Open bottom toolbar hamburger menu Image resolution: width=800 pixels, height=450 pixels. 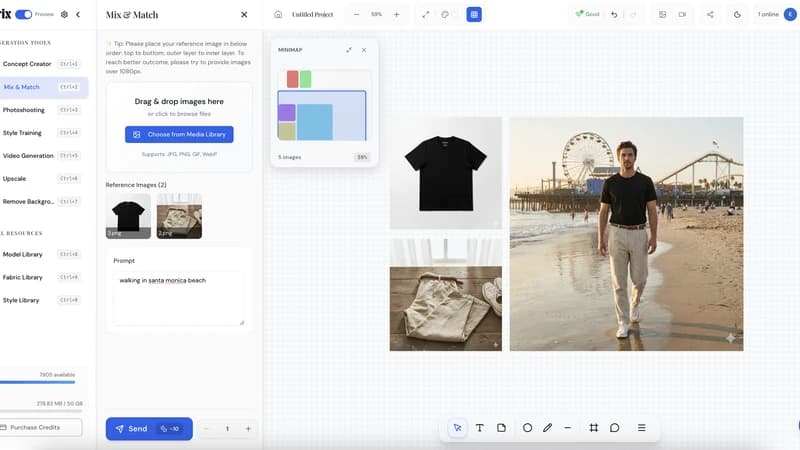tap(642, 428)
